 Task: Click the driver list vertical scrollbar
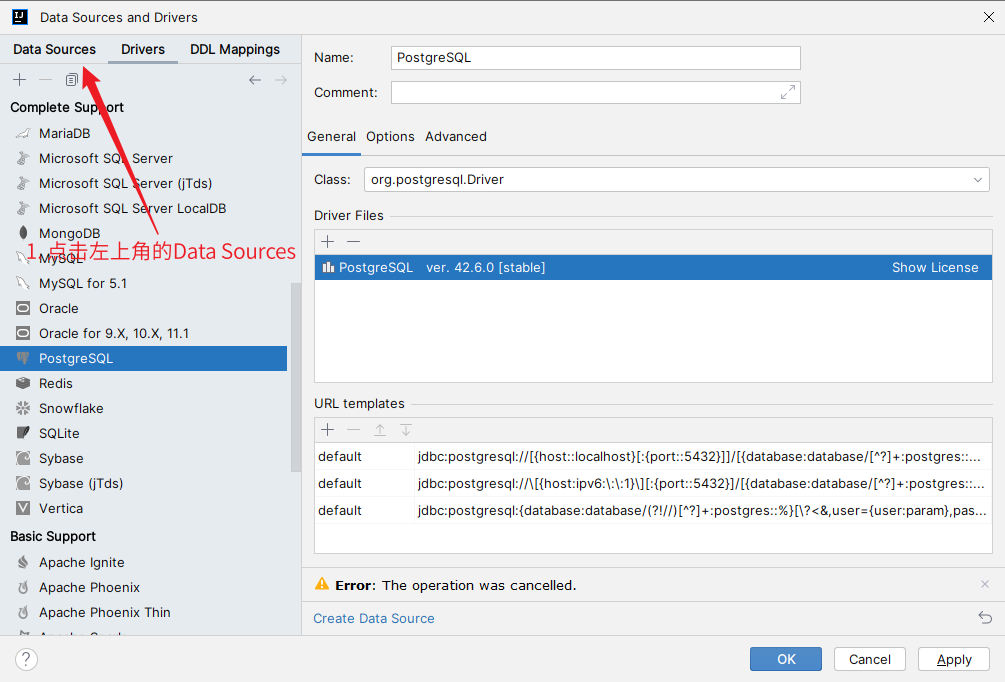coord(294,400)
